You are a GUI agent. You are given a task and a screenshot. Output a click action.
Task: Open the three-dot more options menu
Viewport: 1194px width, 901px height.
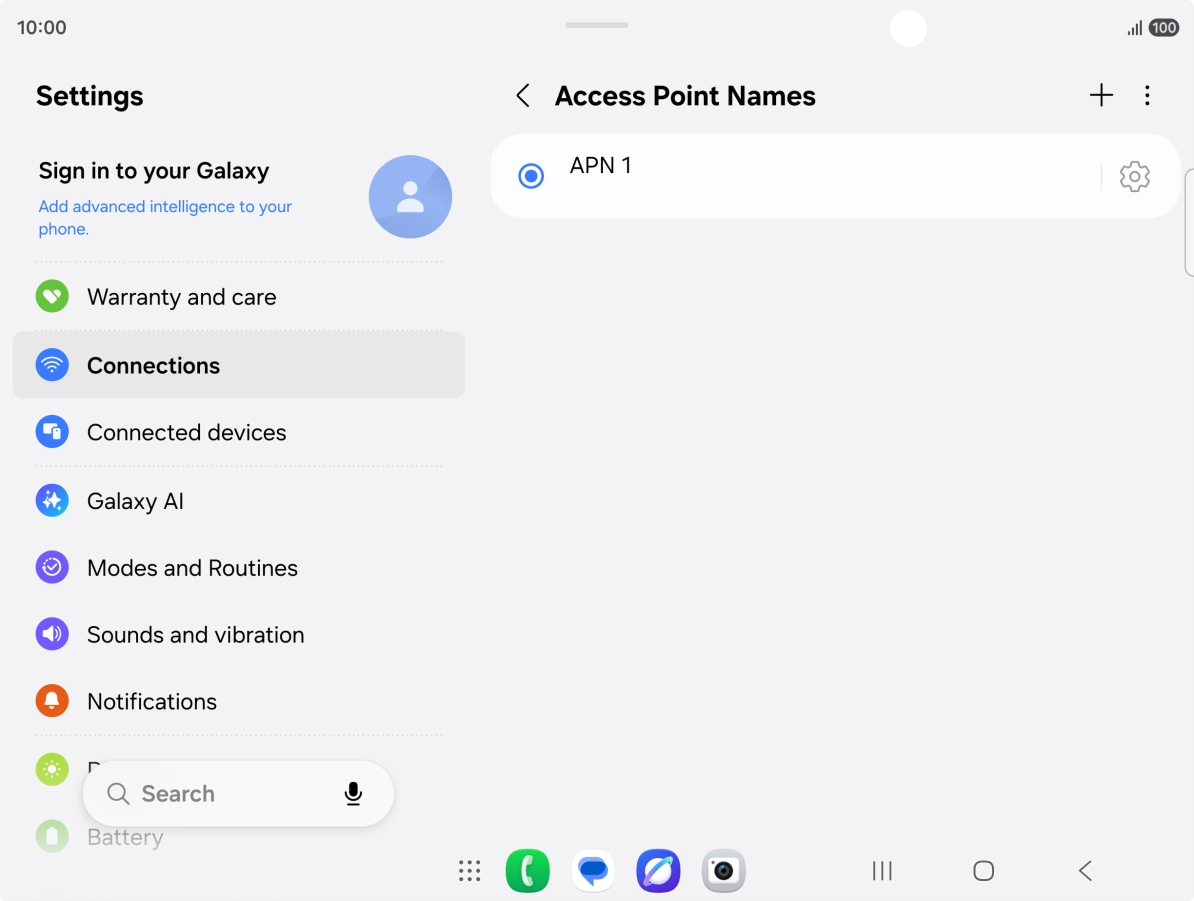1147,95
